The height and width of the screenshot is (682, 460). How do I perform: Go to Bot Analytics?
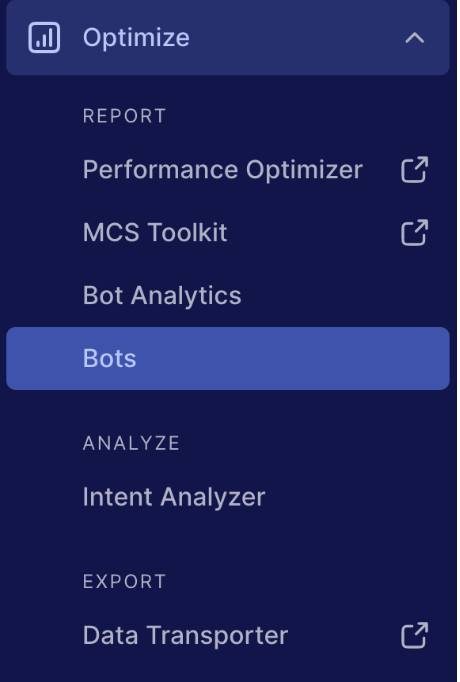point(162,296)
